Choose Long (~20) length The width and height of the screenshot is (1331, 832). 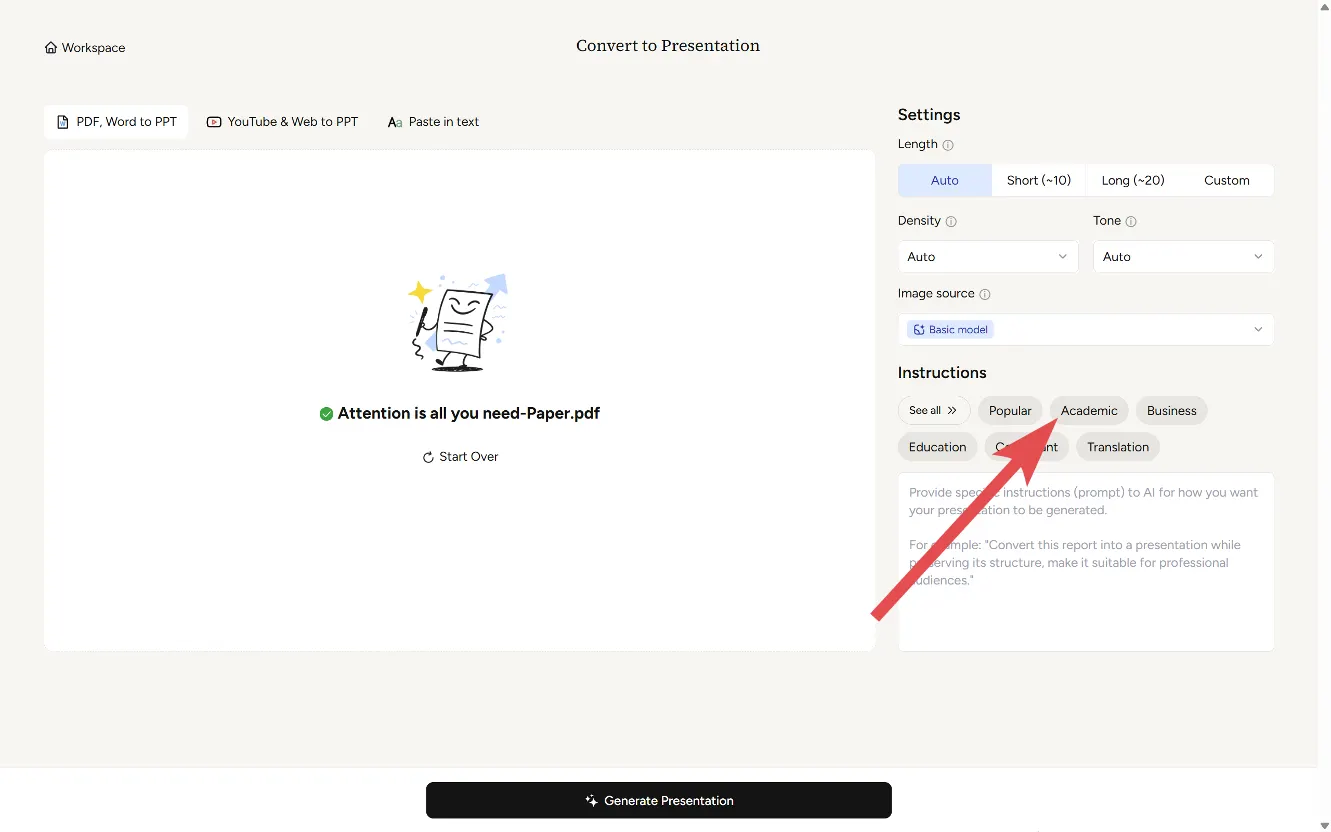[x=1132, y=181]
